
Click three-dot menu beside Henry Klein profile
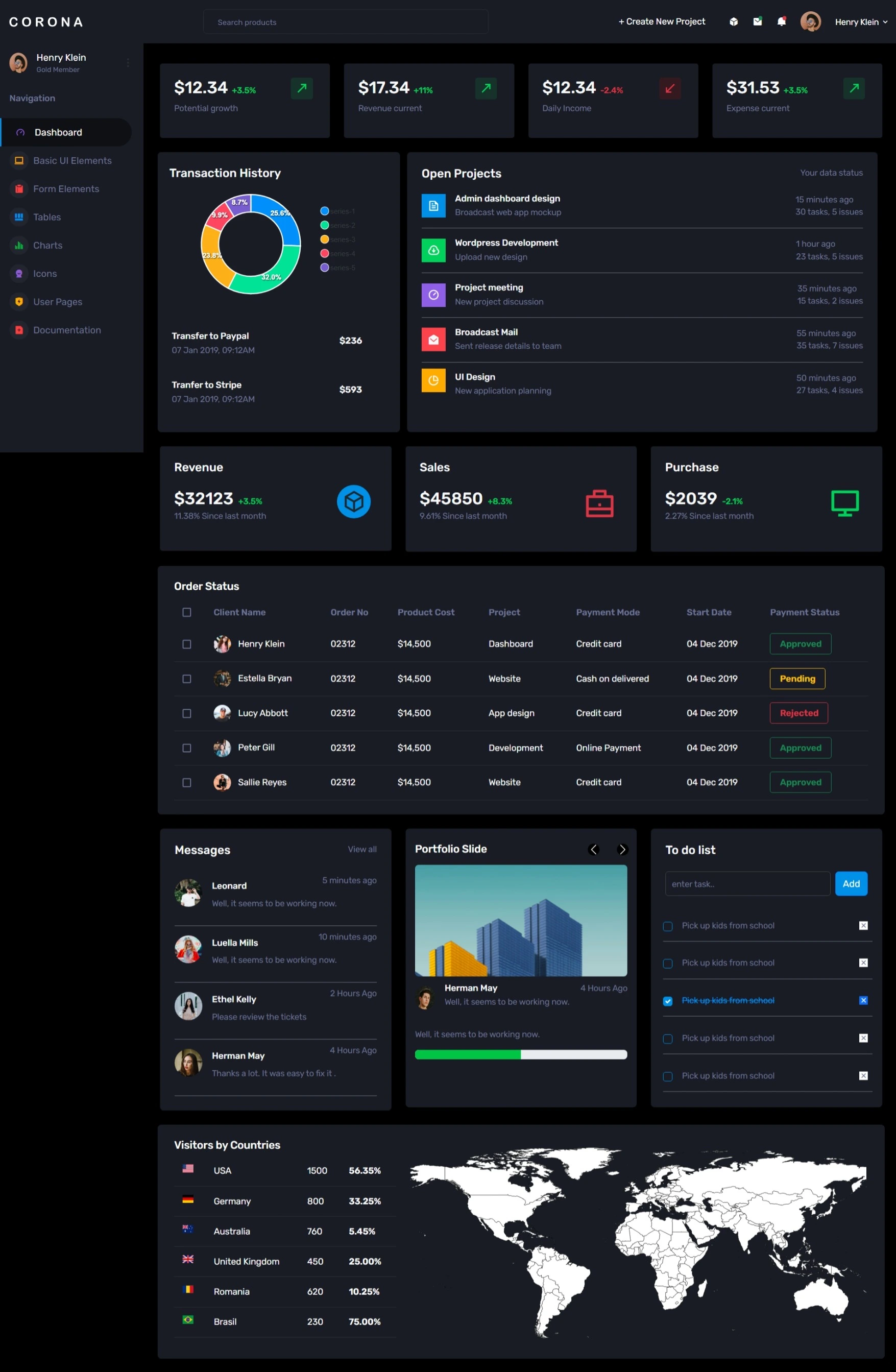tap(128, 62)
